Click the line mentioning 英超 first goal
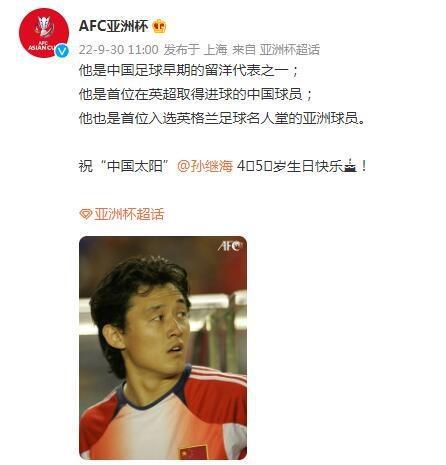This screenshot has width=446, height=465. [196, 95]
